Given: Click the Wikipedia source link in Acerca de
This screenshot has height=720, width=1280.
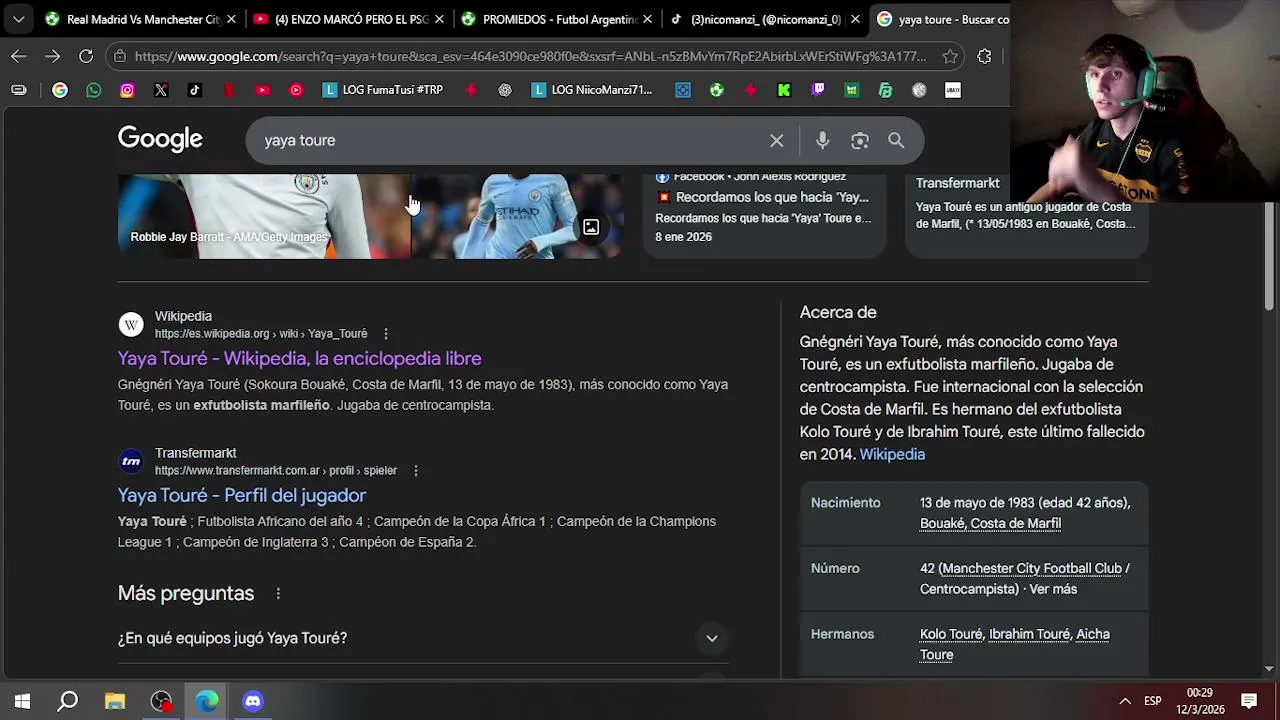Looking at the screenshot, I should click(892, 455).
